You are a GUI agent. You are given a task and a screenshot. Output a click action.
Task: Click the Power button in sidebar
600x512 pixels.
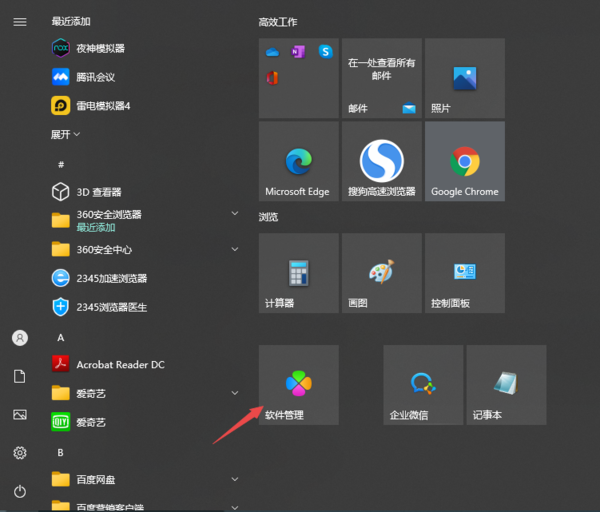pos(20,491)
